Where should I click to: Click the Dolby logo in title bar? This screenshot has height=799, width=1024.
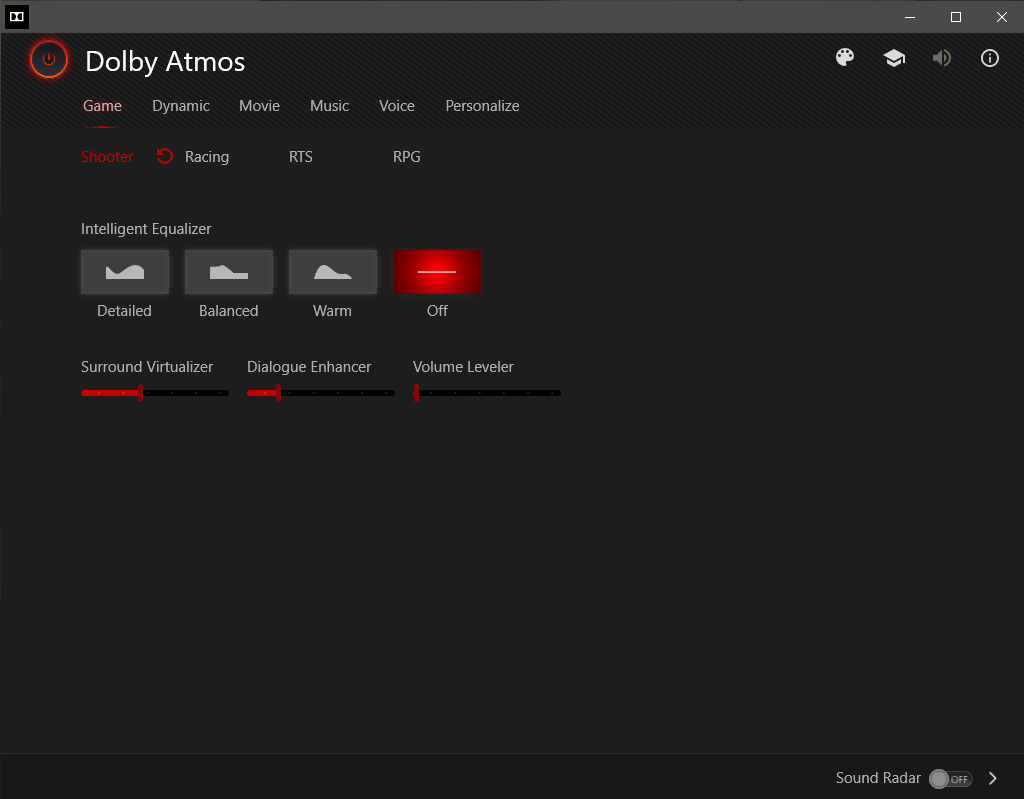pos(17,16)
